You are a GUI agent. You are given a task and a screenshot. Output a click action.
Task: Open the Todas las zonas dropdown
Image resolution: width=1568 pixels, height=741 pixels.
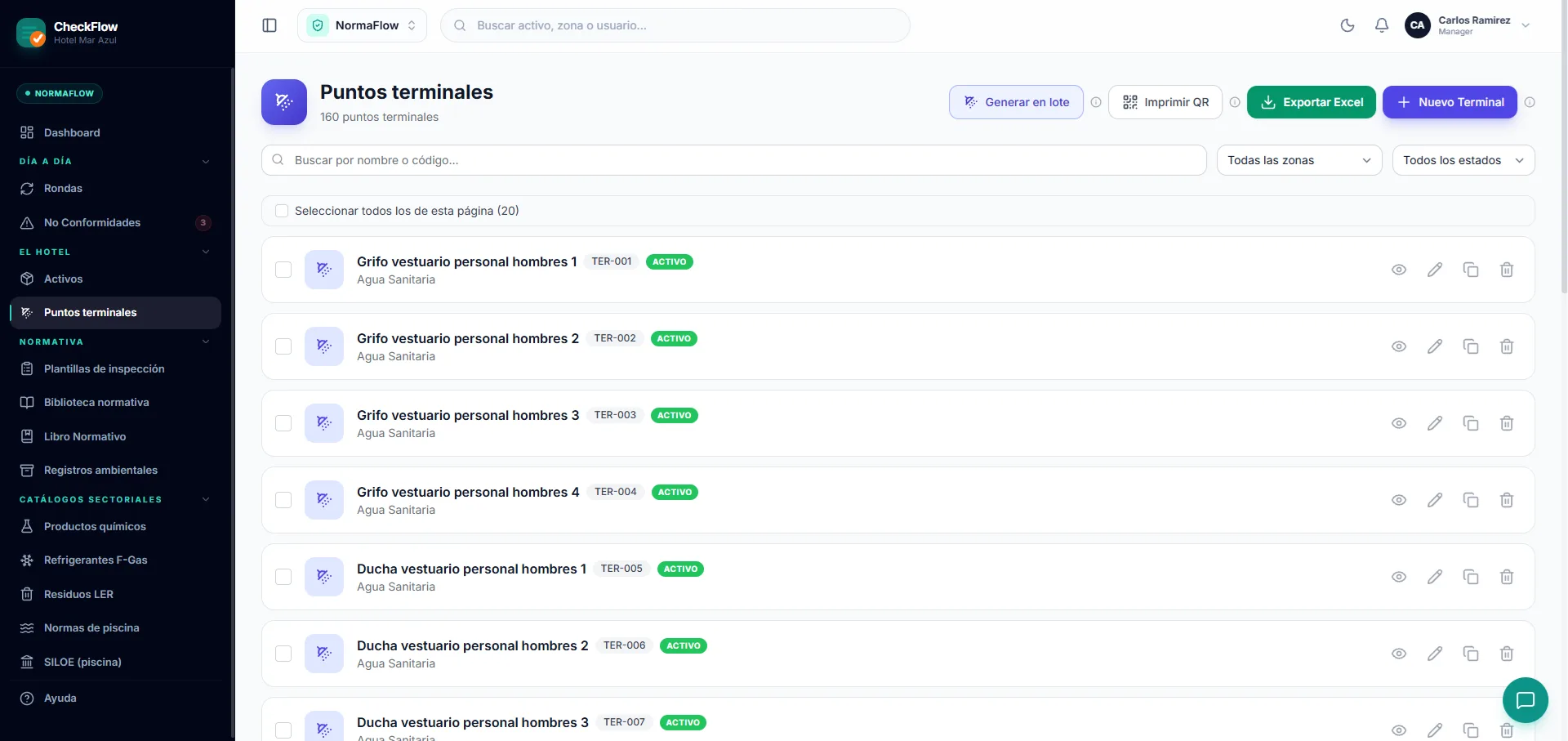(1299, 160)
